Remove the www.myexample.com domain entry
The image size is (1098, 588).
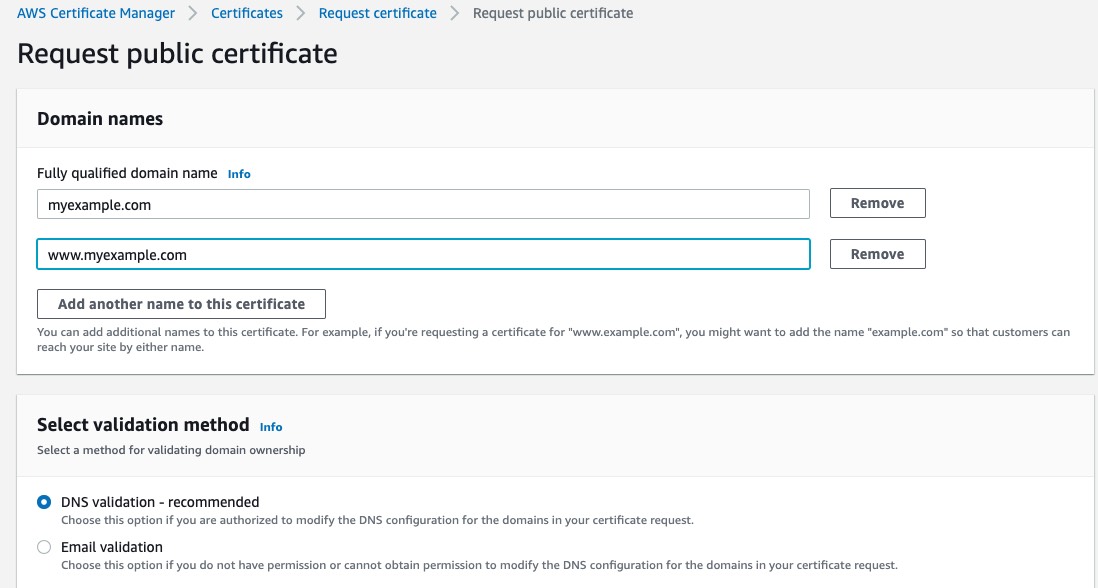(x=877, y=254)
